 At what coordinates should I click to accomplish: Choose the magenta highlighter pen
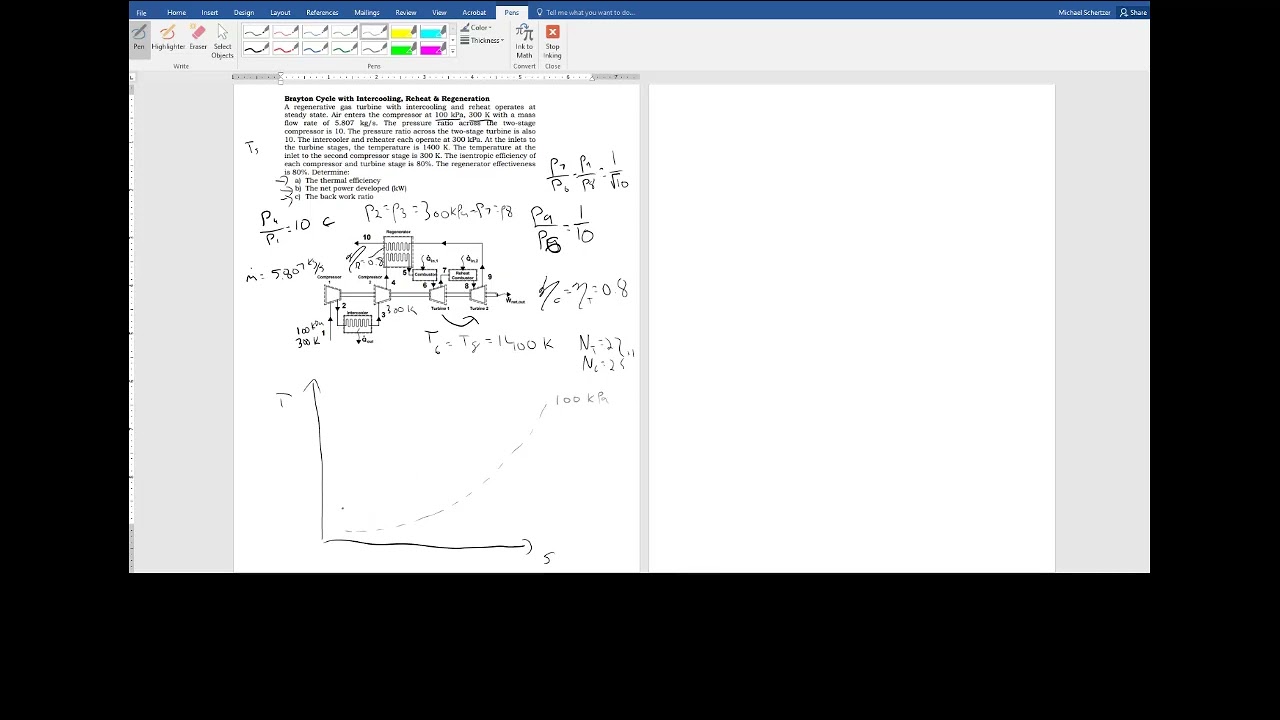[x=433, y=49]
